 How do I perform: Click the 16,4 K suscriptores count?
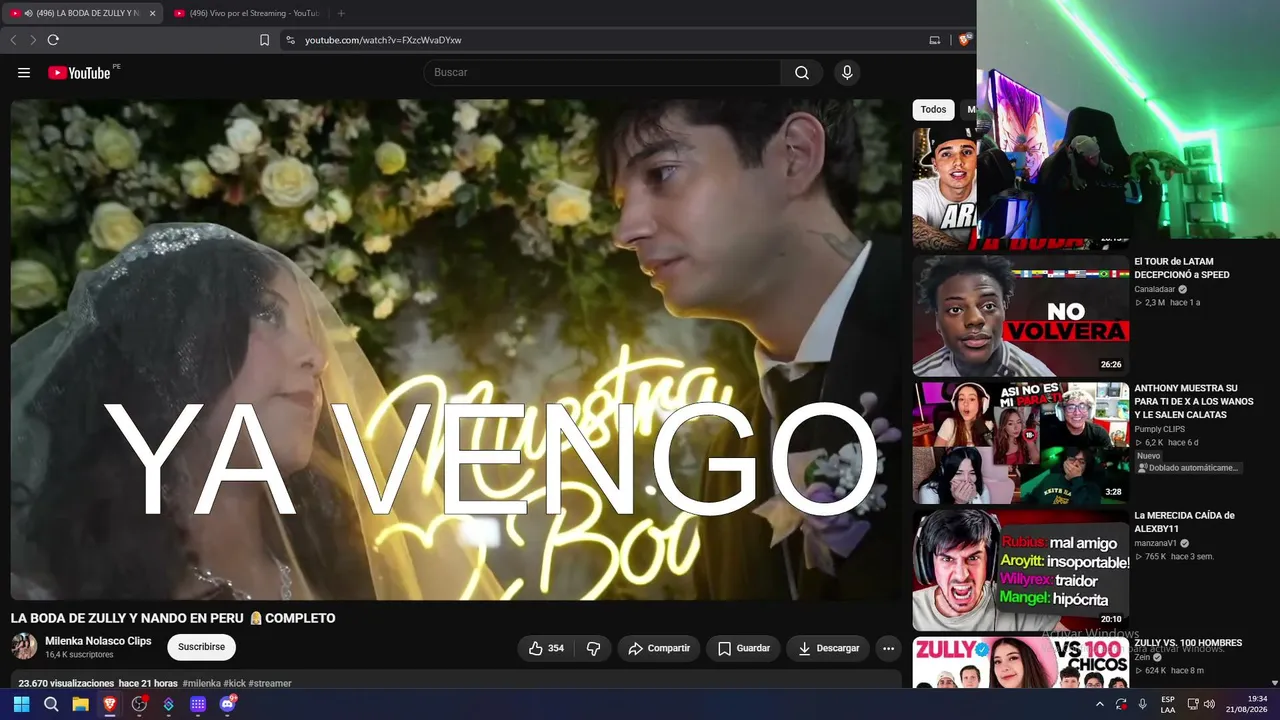pyautogui.click(x=79, y=655)
